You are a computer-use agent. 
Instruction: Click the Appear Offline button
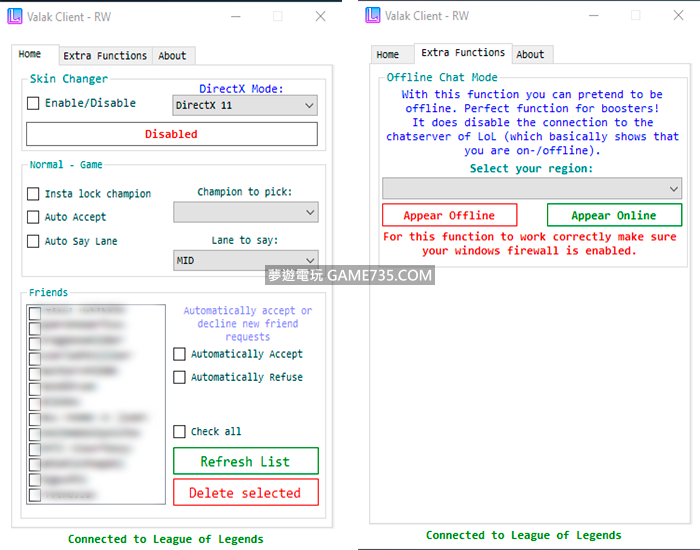(450, 216)
